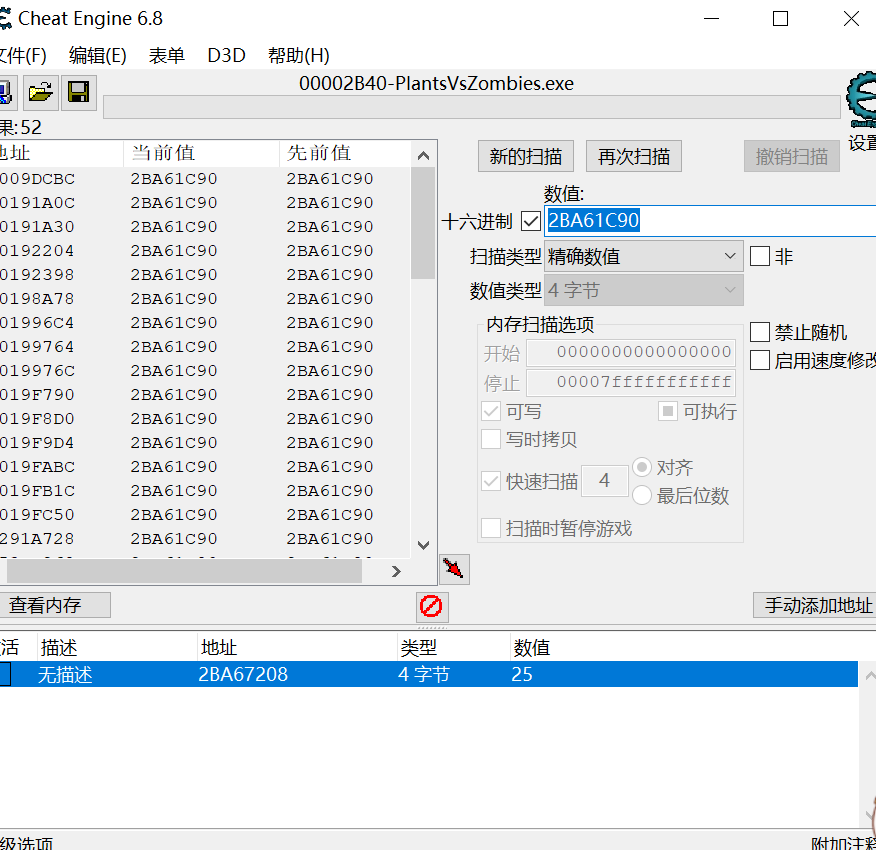This screenshot has width=876, height=850.
Task: Click the scan progress bar
Action: pyautogui.click(x=472, y=107)
